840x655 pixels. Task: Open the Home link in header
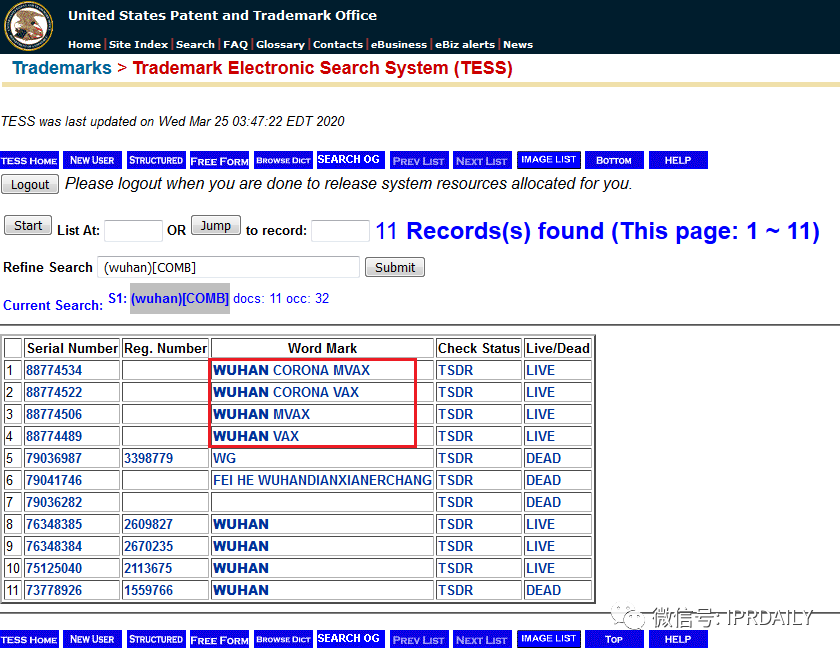click(x=84, y=44)
